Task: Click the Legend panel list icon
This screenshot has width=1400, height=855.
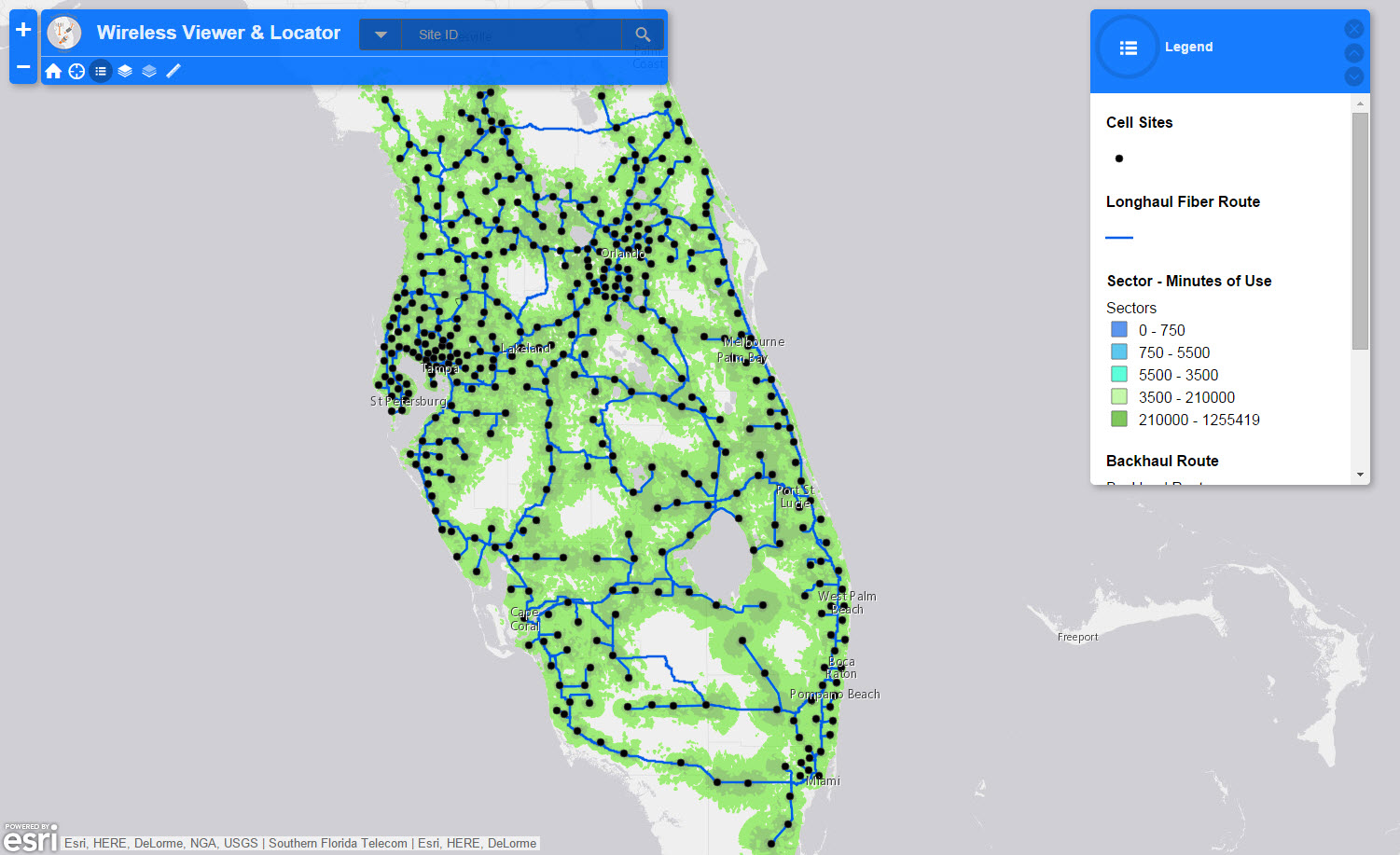Action: click(1129, 48)
